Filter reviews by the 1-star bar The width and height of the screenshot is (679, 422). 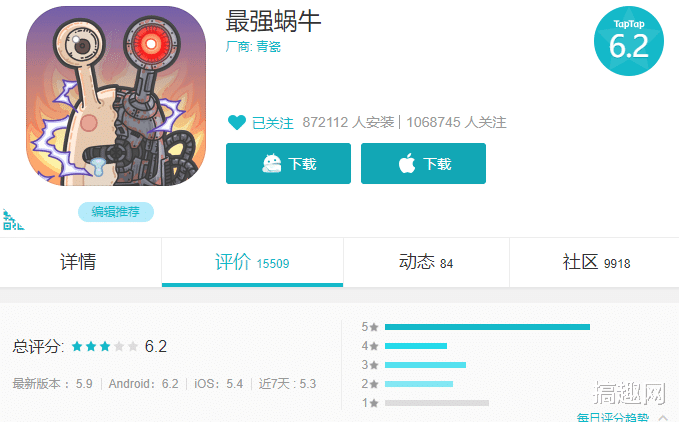click(x=436, y=403)
